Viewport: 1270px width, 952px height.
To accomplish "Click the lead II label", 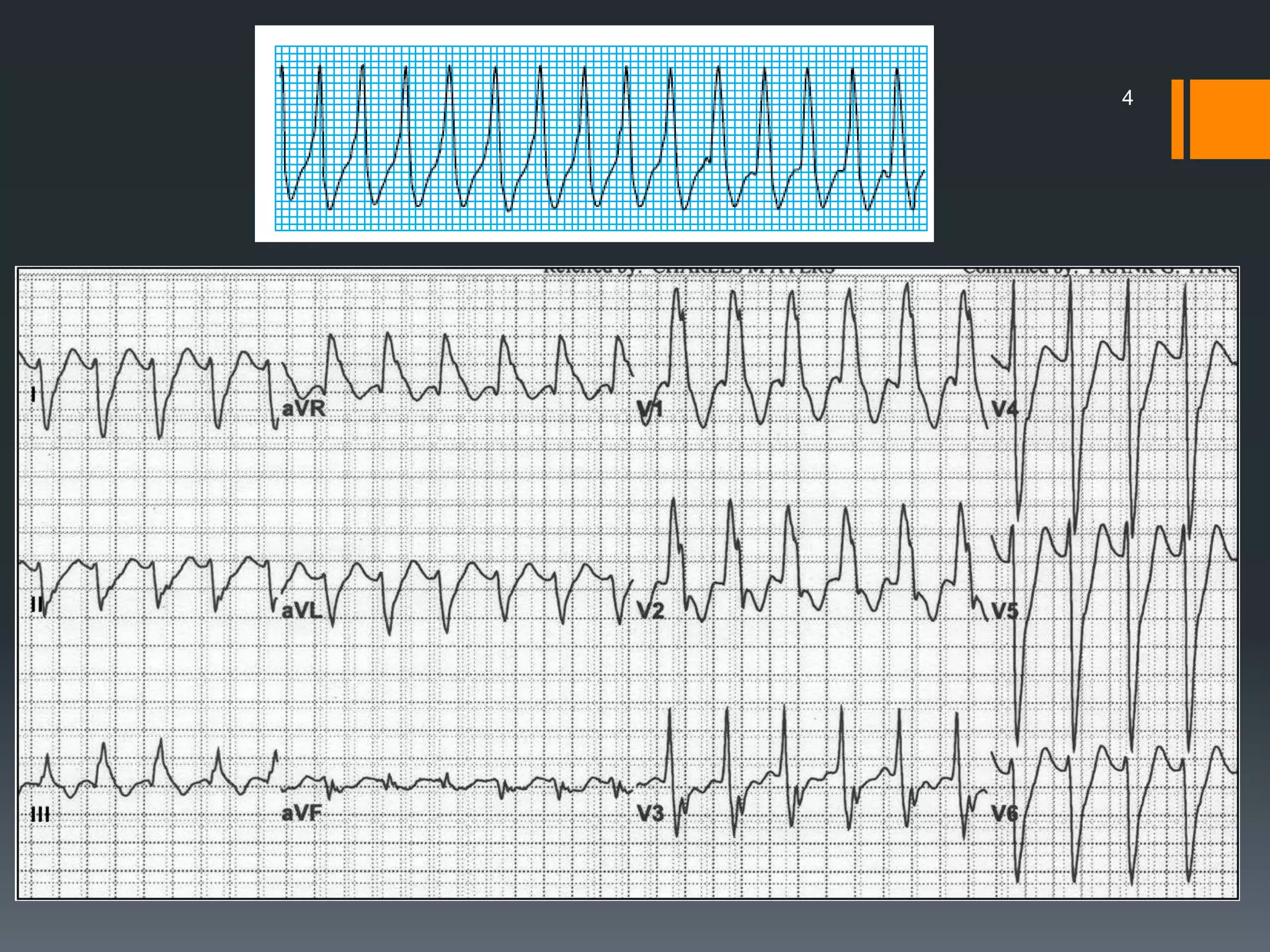I will click(x=37, y=604).
